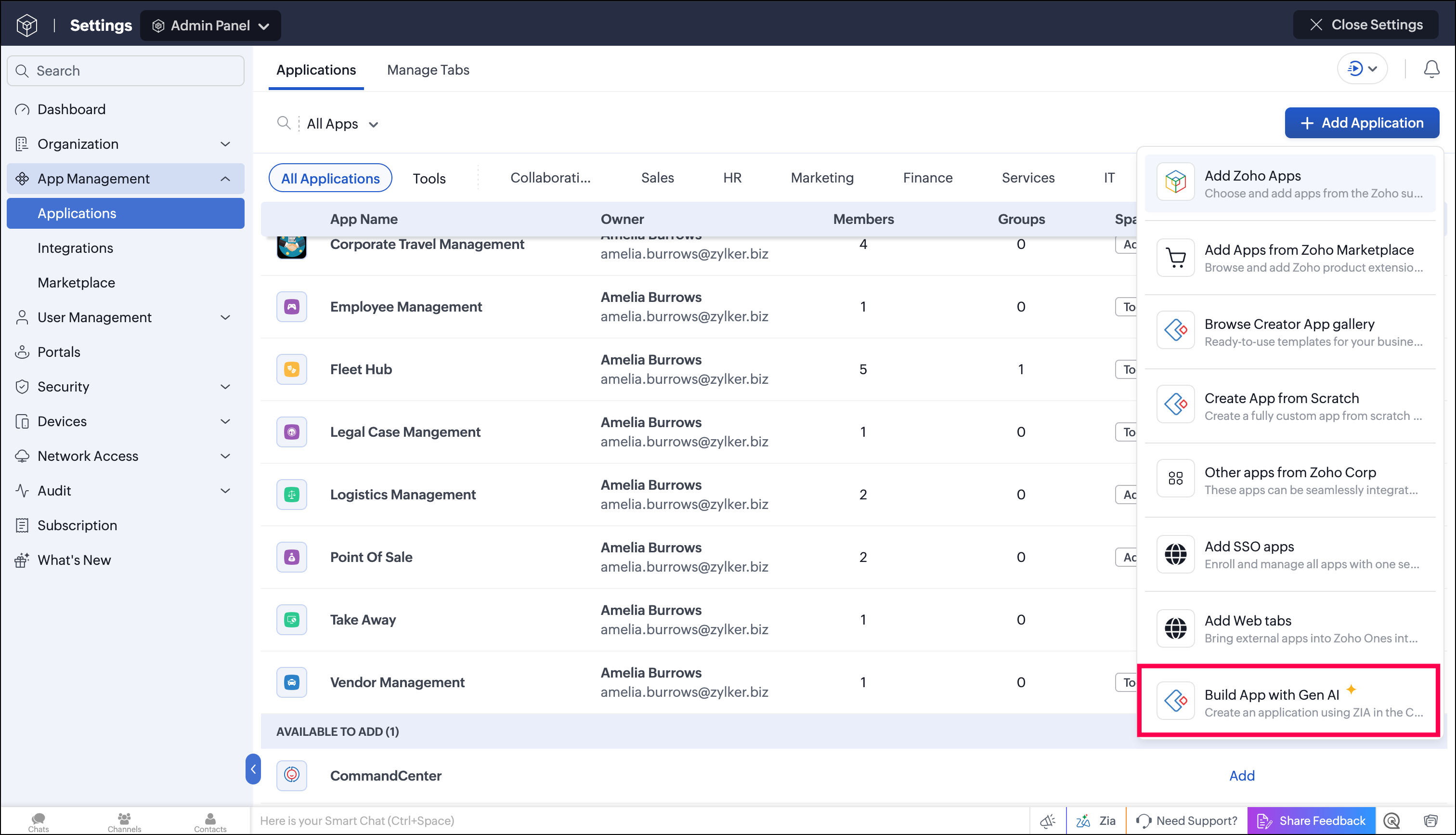Open Portals in the sidebar
The width and height of the screenshot is (1456, 835).
pos(58,352)
